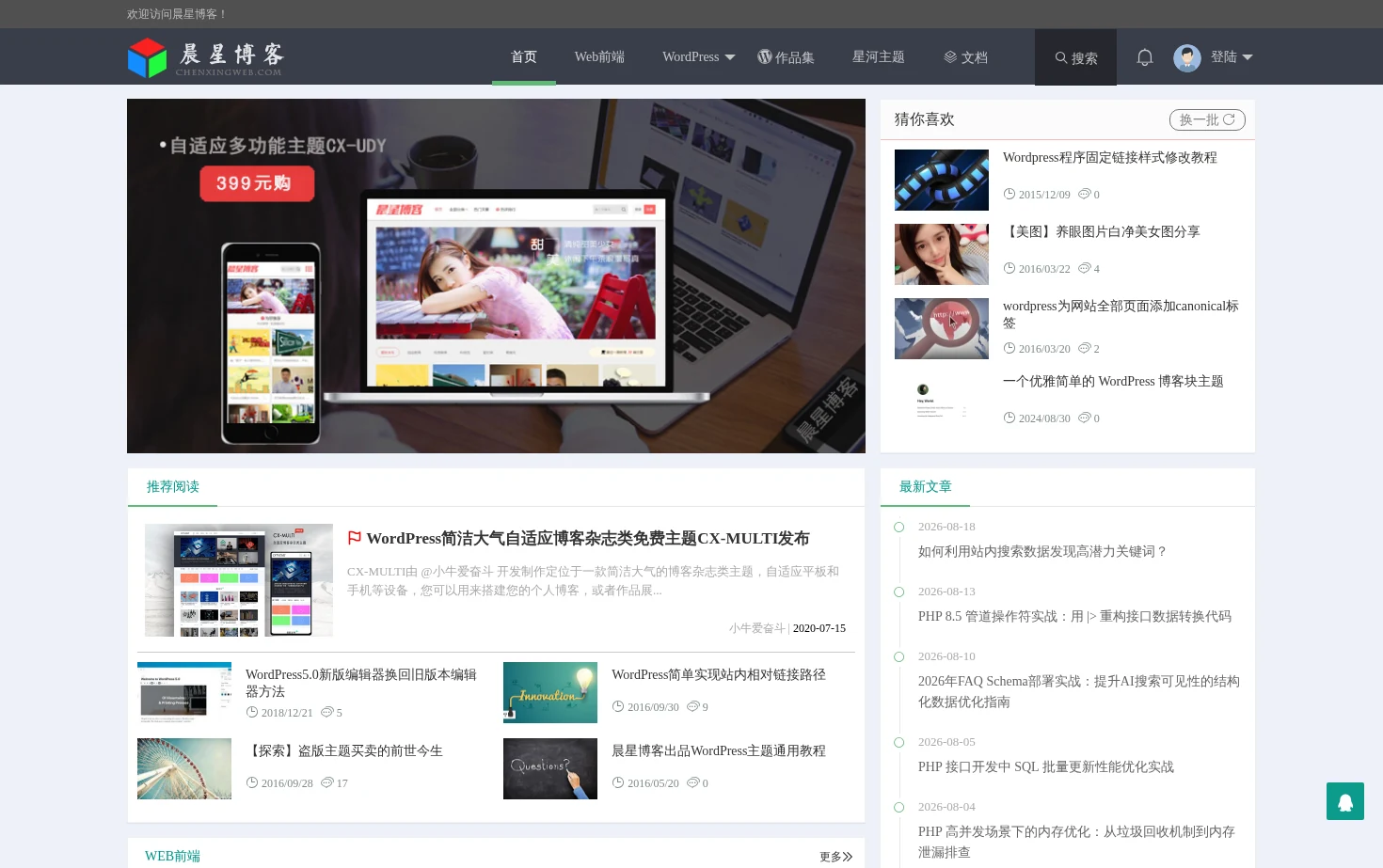This screenshot has width=1383, height=868.
Task: Click the ferris wheel thumbnail
Action: coord(184,768)
